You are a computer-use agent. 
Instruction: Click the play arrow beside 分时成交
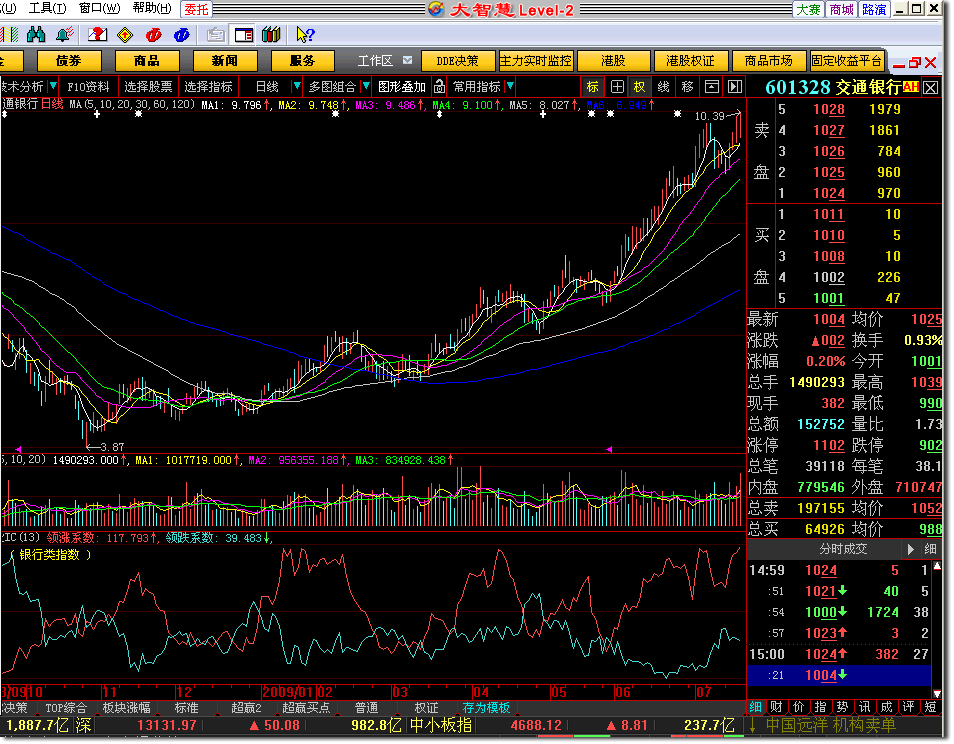pyautogui.click(x=910, y=549)
